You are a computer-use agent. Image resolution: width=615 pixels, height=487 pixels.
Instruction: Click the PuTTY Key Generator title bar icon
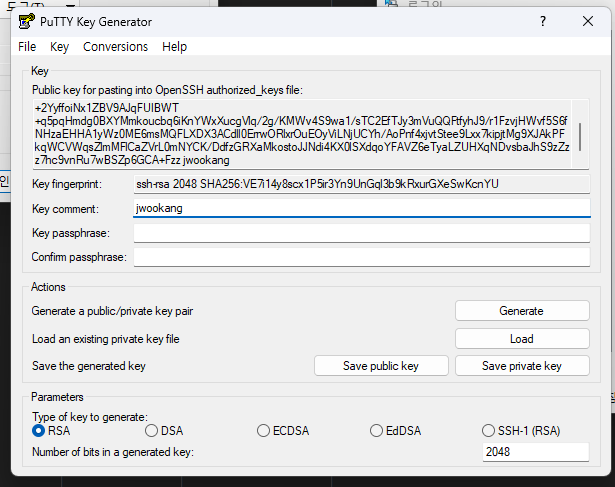pyautogui.click(x=26, y=22)
